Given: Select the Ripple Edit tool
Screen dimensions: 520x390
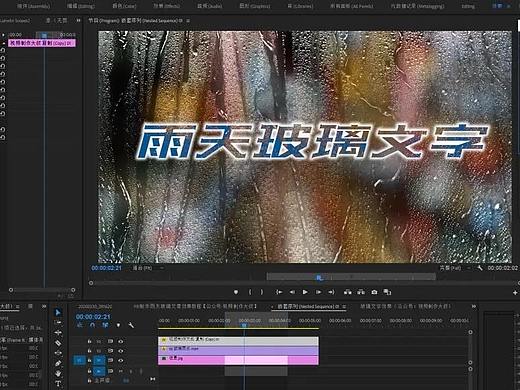Looking at the screenshot, I should click(x=58, y=333).
